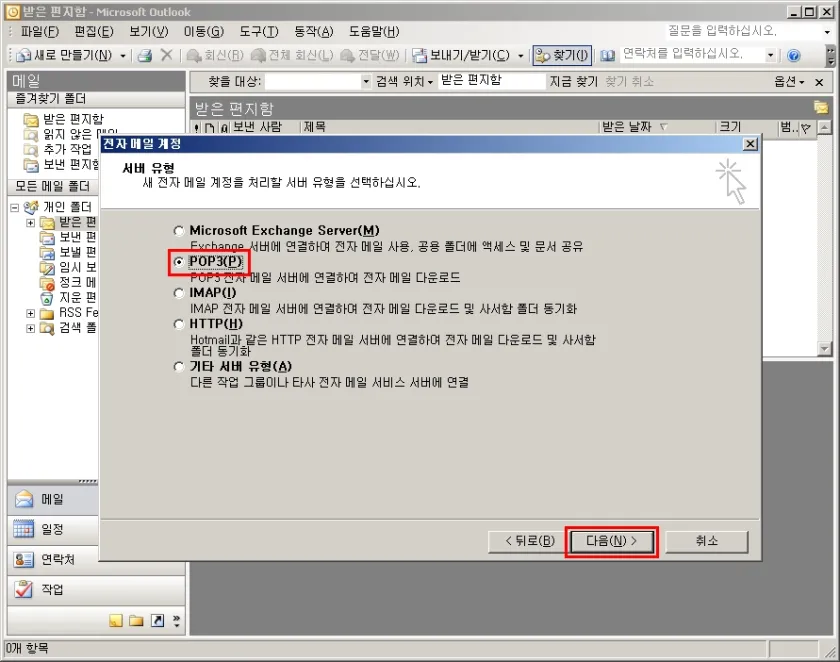Screen dimensions: 840x662
Task: Open 찾을 대상 combo box dropdown
Action: 366,82
